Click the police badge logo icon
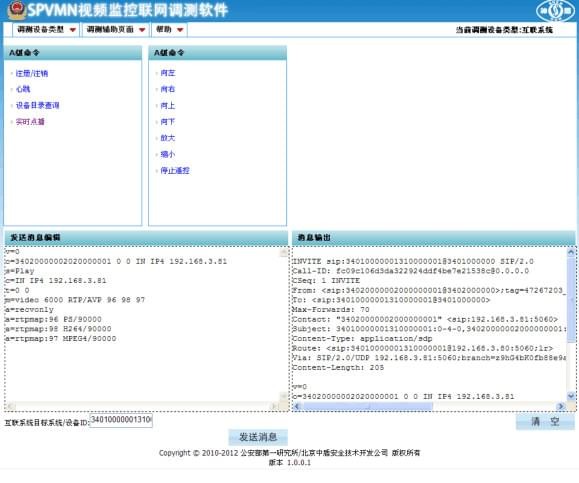The image size is (579, 483). 17,10
